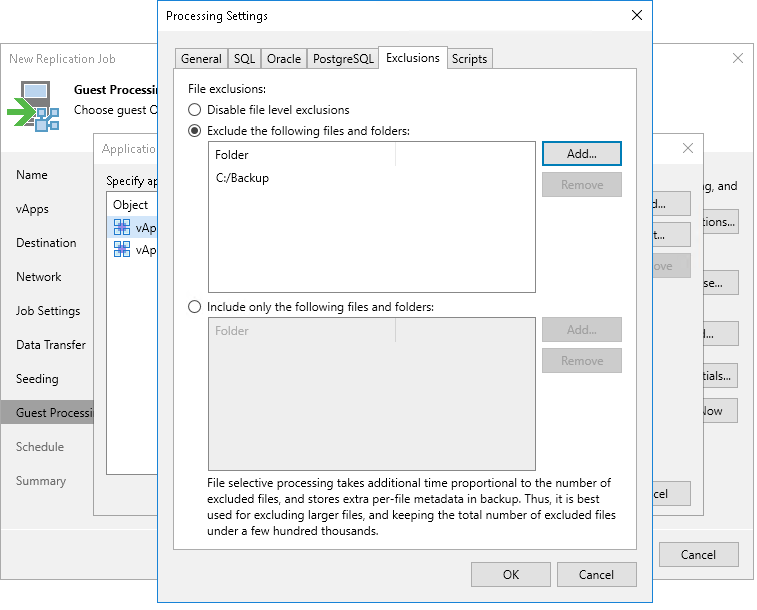Screen dimensions: 757x610
Task: Open the Data Transfer wizard step
Action: tap(51, 345)
